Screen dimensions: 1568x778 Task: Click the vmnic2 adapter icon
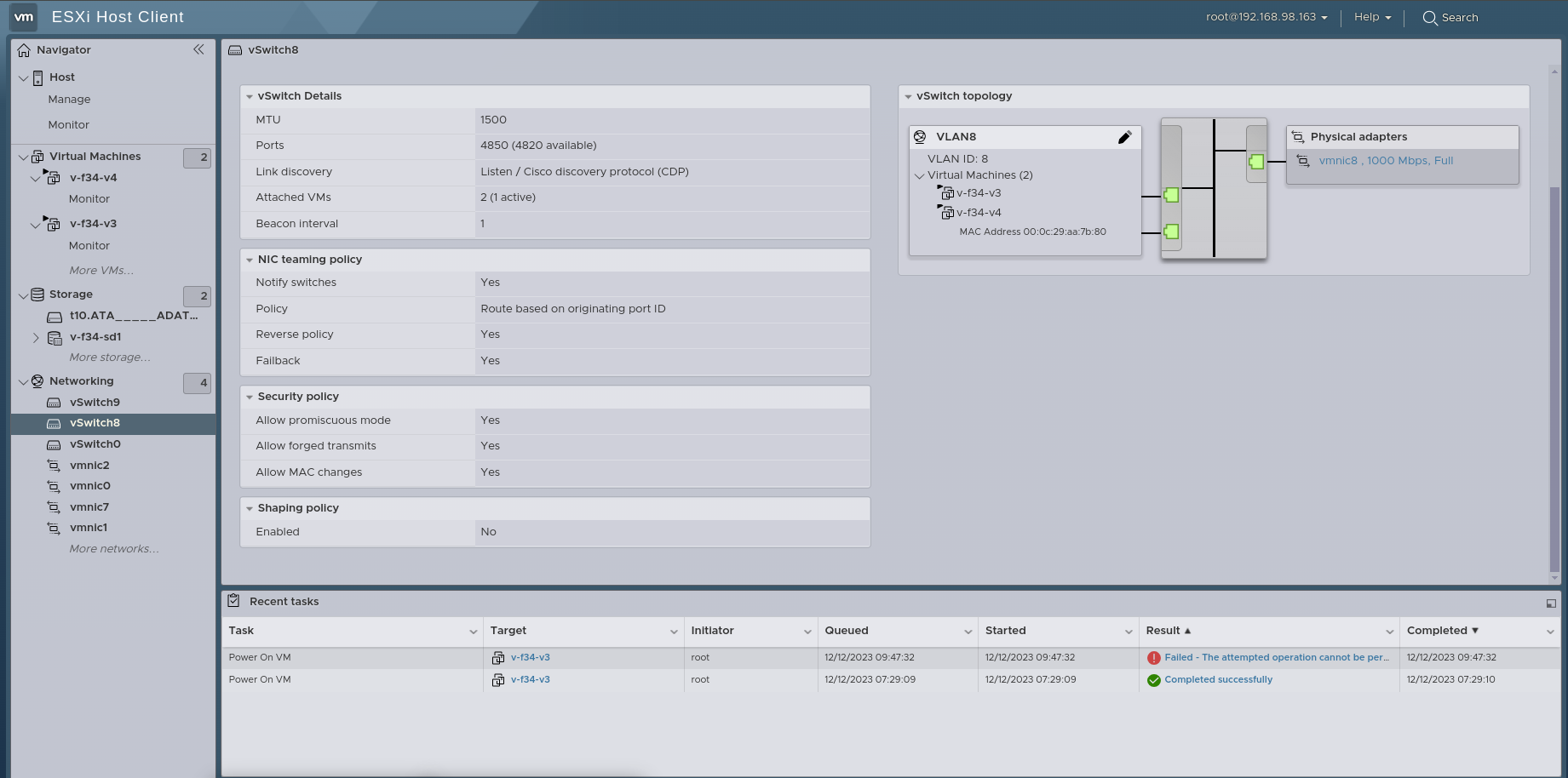(x=54, y=466)
